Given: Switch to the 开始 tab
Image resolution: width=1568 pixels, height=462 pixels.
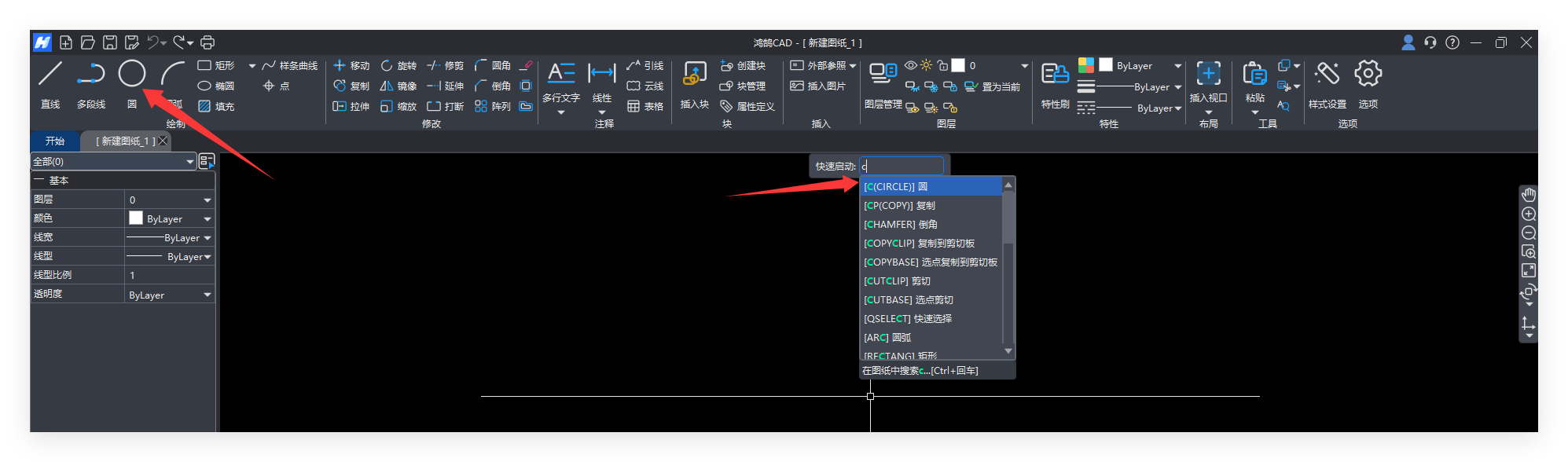Looking at the screenshot, I should pos(55,141).
